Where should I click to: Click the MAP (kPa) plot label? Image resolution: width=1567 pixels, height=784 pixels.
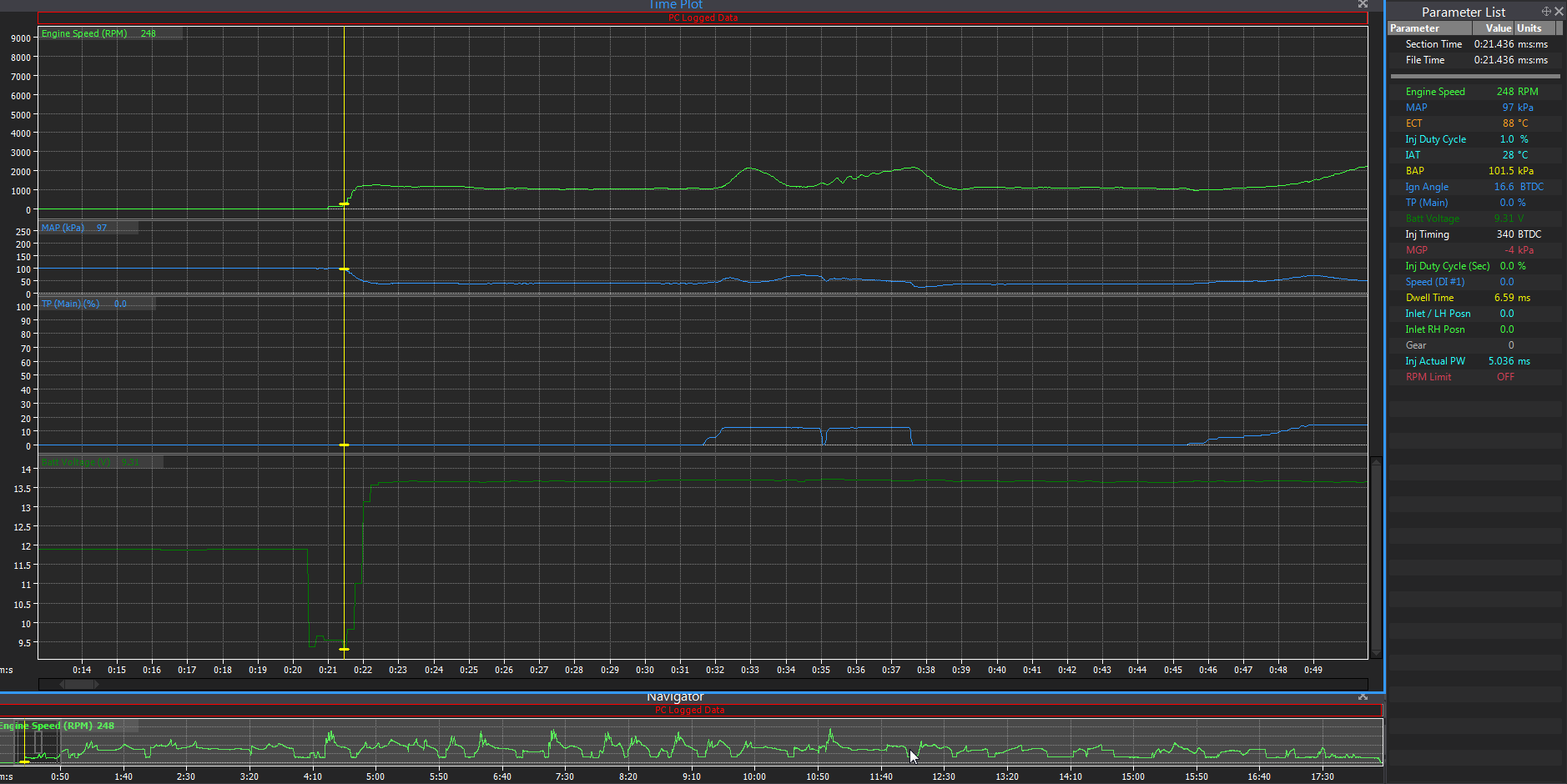pos(63,228)
